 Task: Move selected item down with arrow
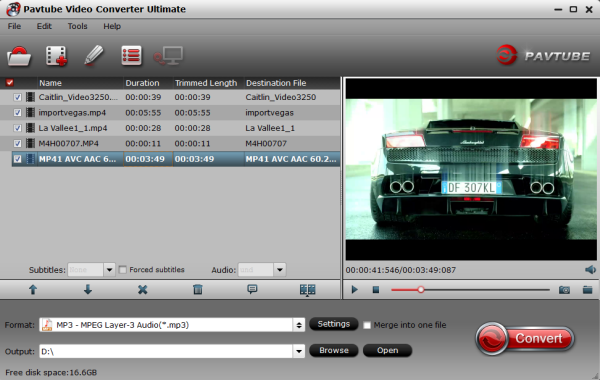[88, 290]
